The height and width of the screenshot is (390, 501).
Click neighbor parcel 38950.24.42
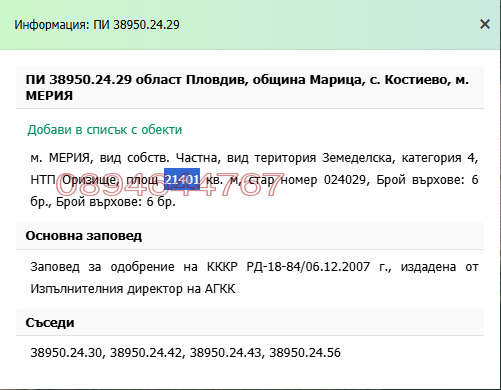point(145,352)
